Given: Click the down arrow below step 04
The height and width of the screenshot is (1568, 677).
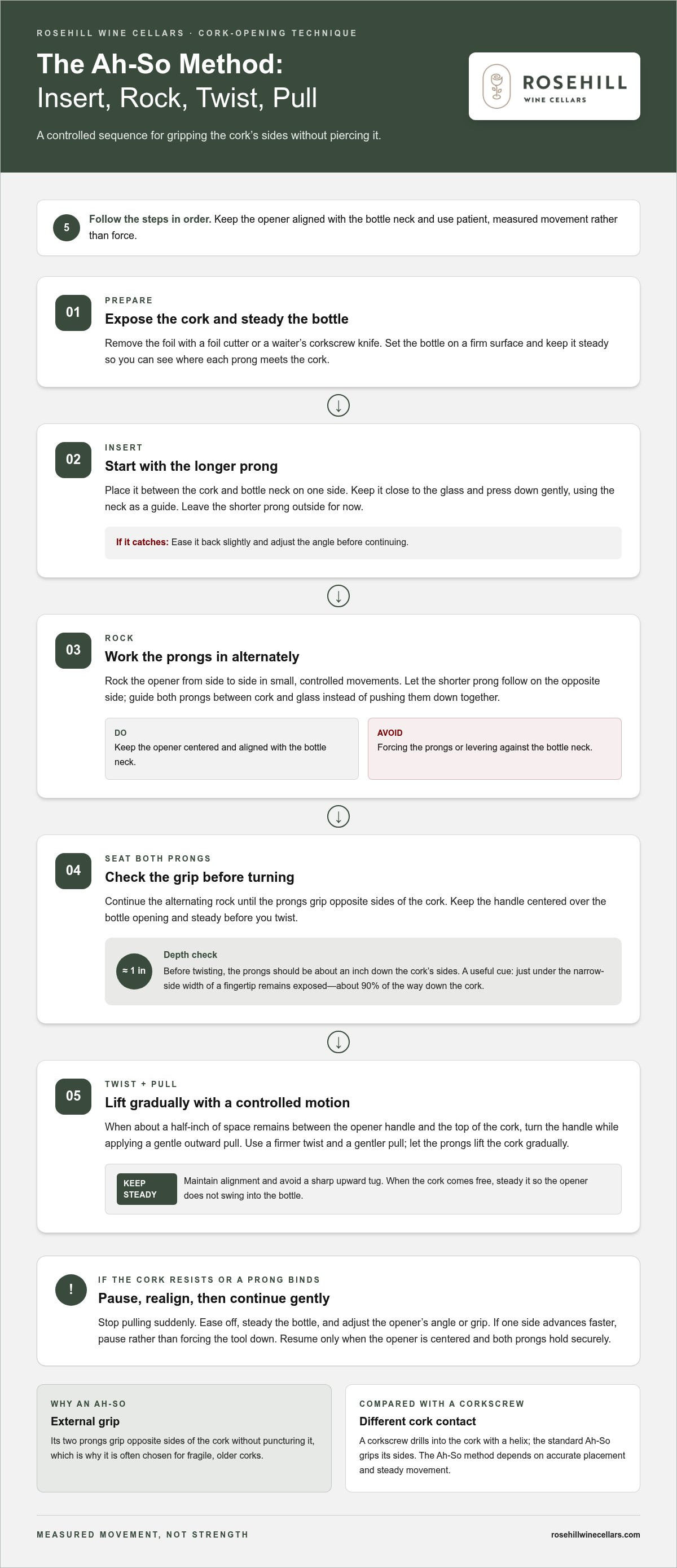Looking at the screenshot, I should [x=338, y=1042].
